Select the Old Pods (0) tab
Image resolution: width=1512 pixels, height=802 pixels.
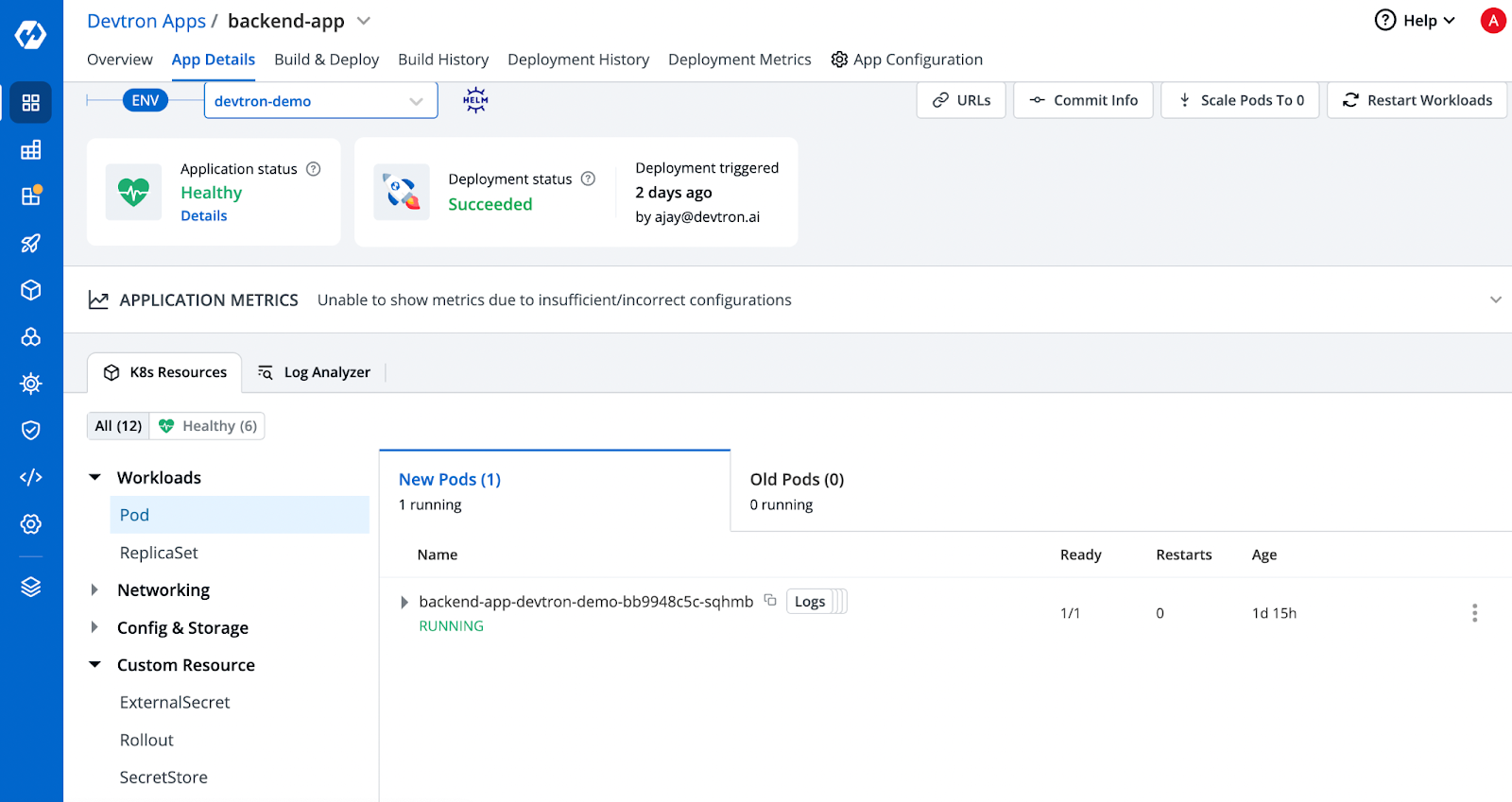point(797,490)
